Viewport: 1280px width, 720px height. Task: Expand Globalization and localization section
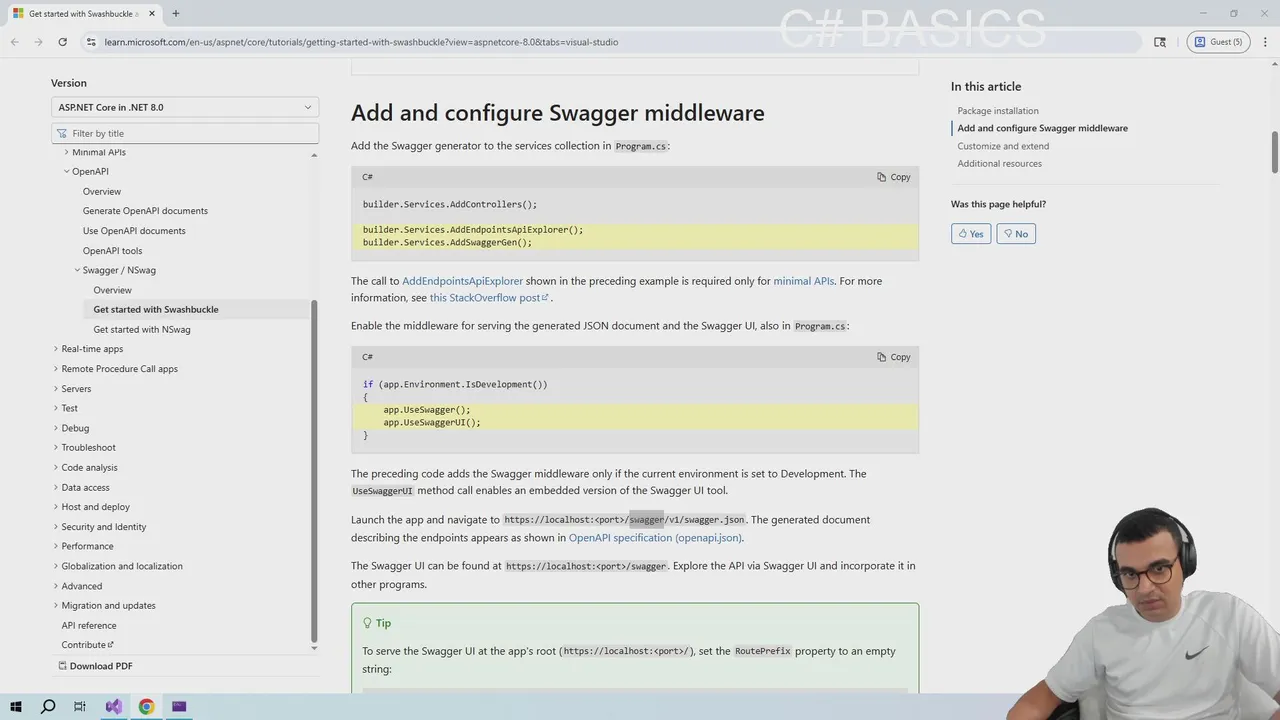56,566
